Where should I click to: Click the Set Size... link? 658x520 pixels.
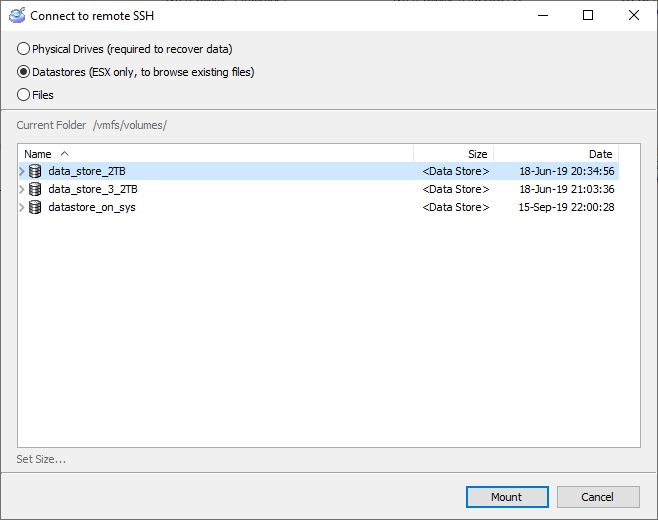tap(41, 459)
